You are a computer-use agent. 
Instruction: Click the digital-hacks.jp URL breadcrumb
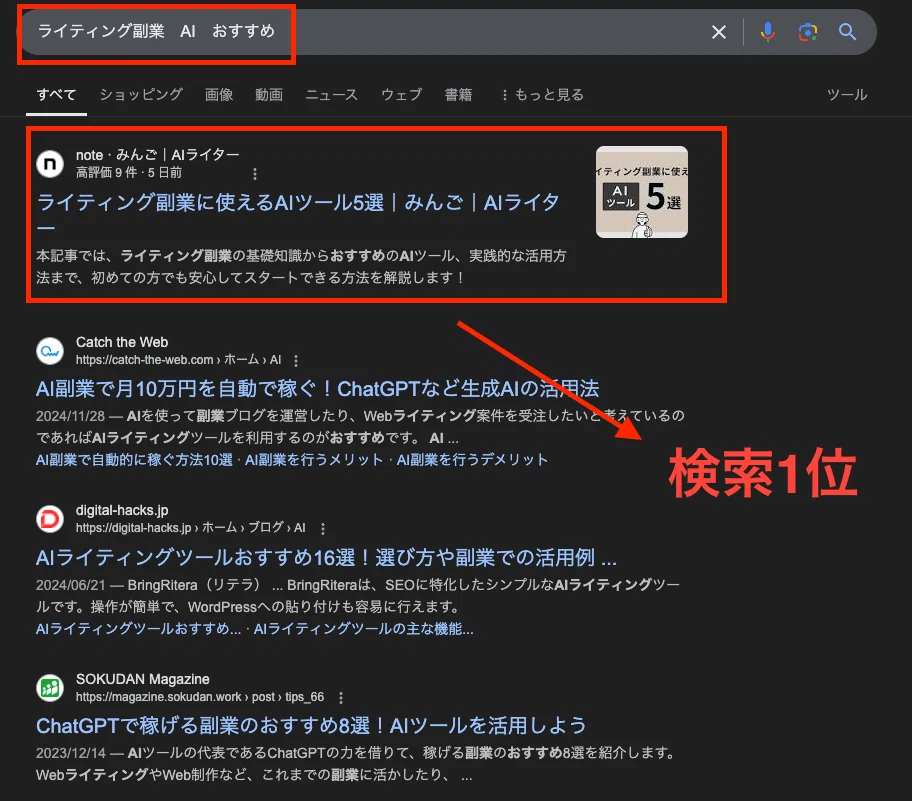click(x=191, y=528)
